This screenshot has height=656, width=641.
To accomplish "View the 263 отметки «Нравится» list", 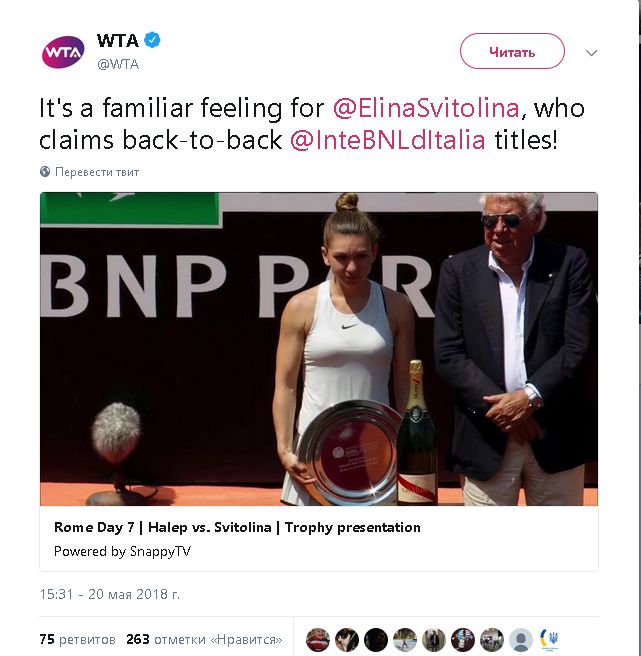I will 204,639.
